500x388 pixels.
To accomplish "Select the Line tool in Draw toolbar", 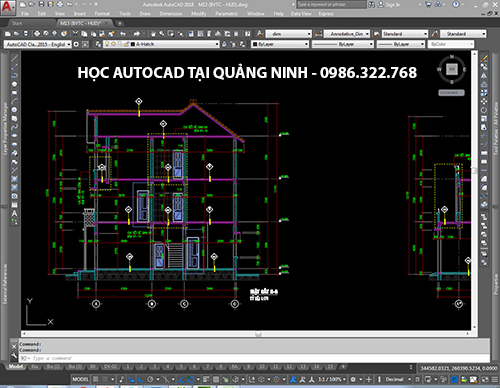I will (14, 58).
